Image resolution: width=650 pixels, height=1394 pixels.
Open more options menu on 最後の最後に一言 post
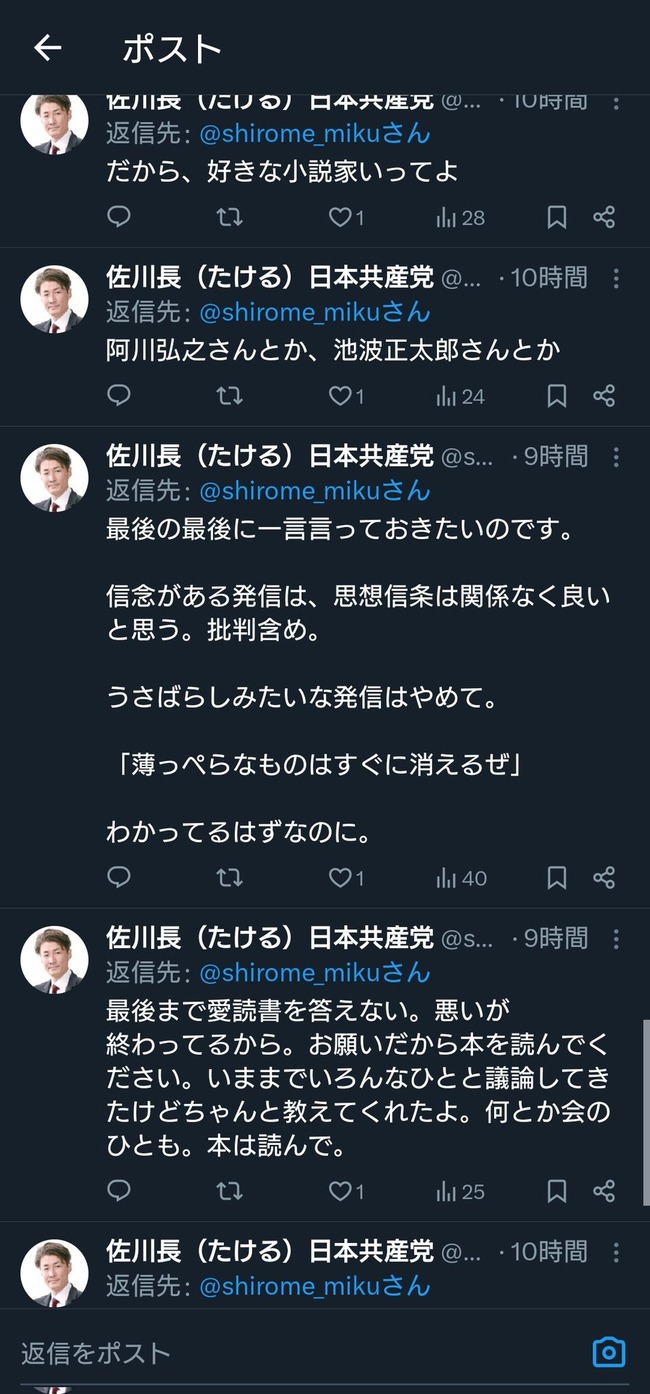coord(616,457)
